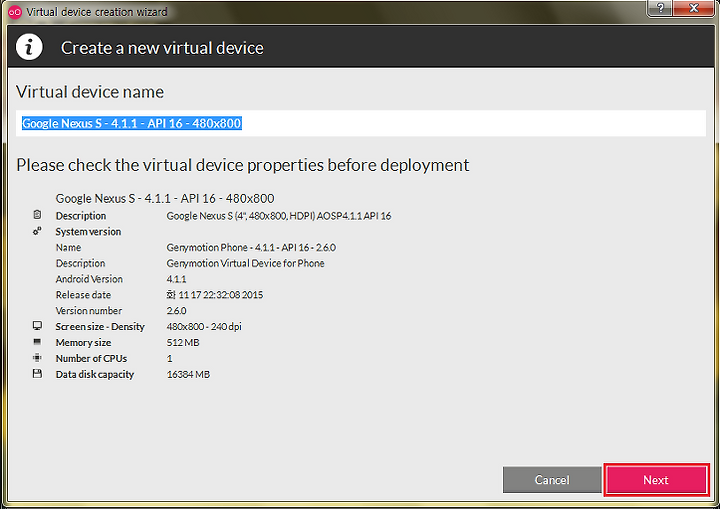
Task: Click the Genymotion logo in title bar
Action: [x=15, y=12]
